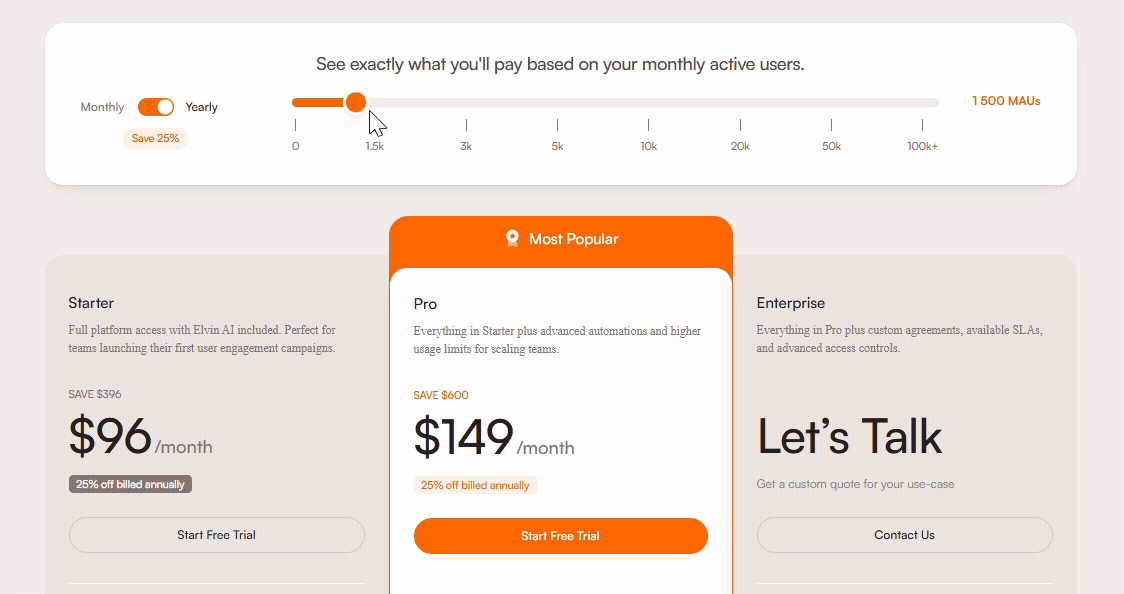
Task: Click the 1 500 MAUs value label
Action: pyautogui.click(x=1006, y=101)
